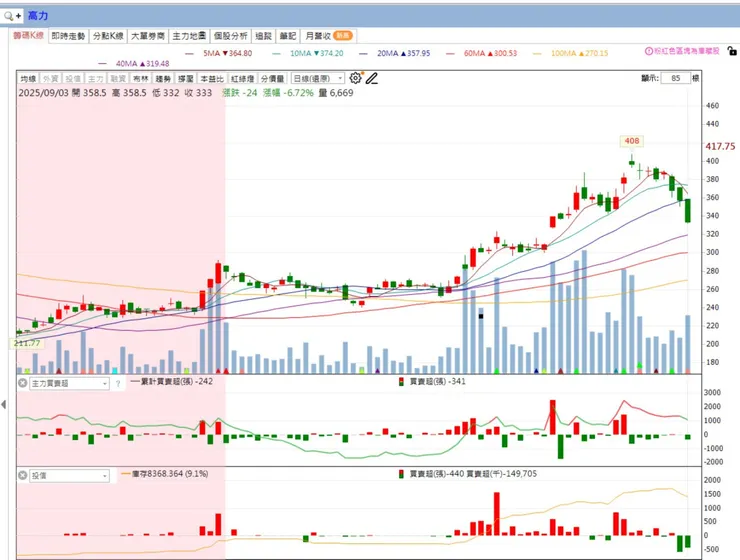This screenshot has width=740, height=560.
Task: Toggle the 均線 overlay button
Action: point(28,78)
